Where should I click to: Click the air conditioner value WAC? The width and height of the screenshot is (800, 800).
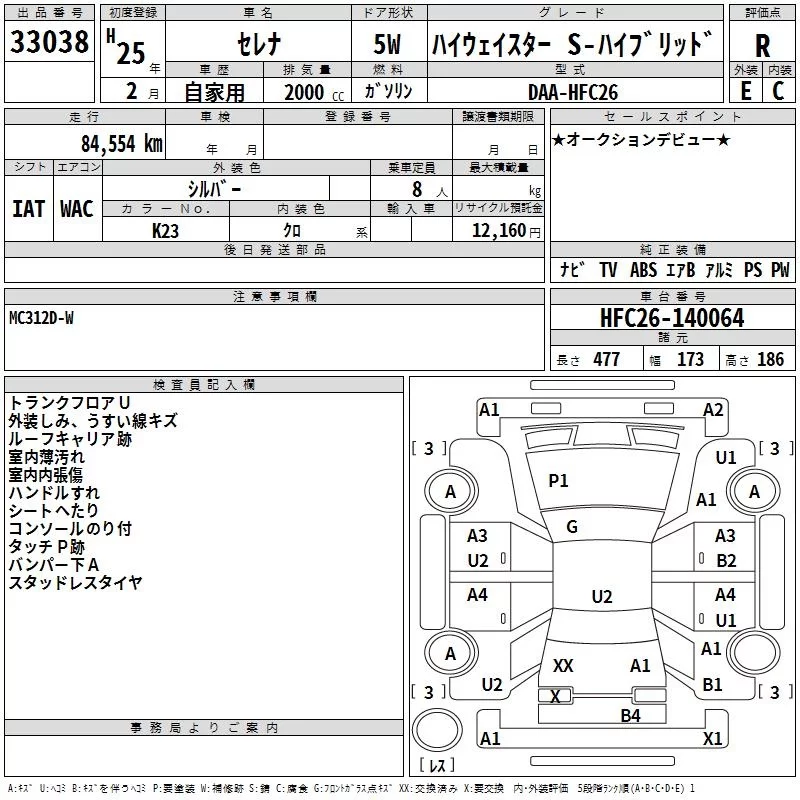[x=77, y=209]
